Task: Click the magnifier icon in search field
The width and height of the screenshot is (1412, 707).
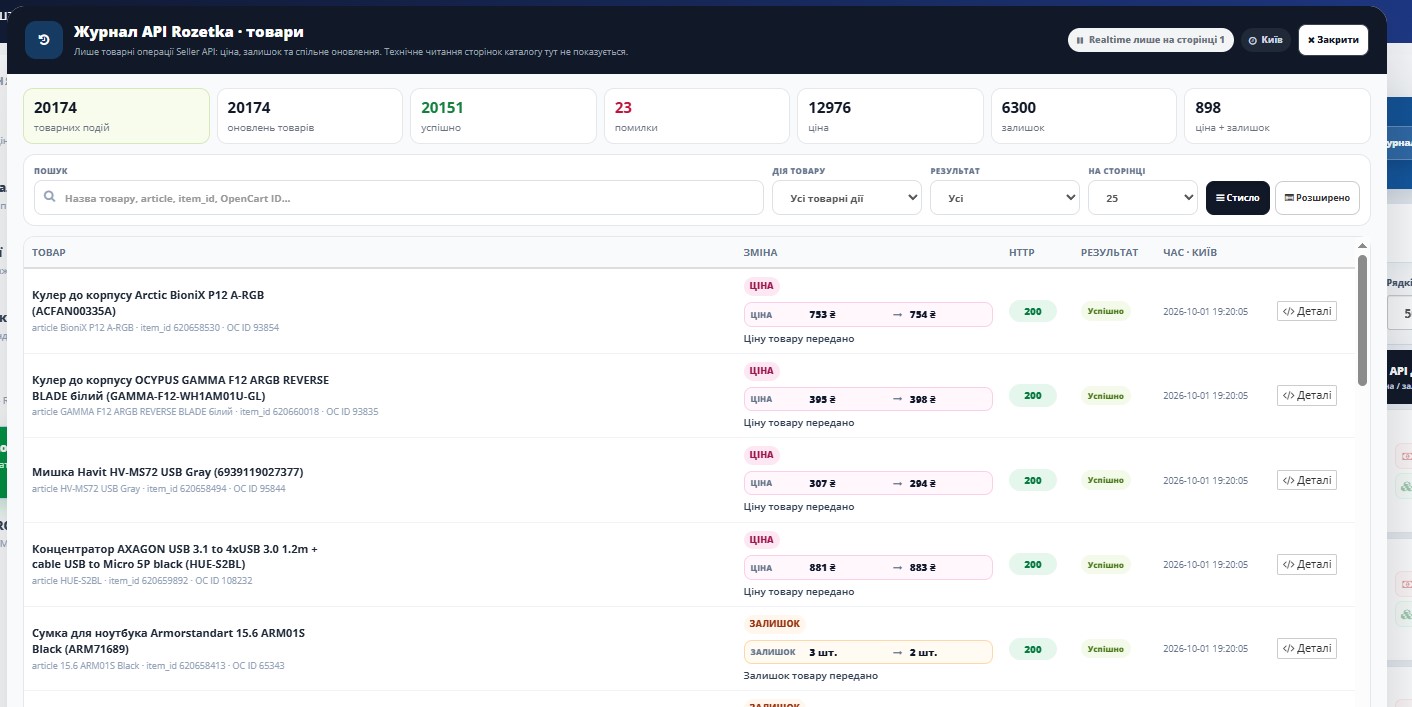Action: (50, 198)
